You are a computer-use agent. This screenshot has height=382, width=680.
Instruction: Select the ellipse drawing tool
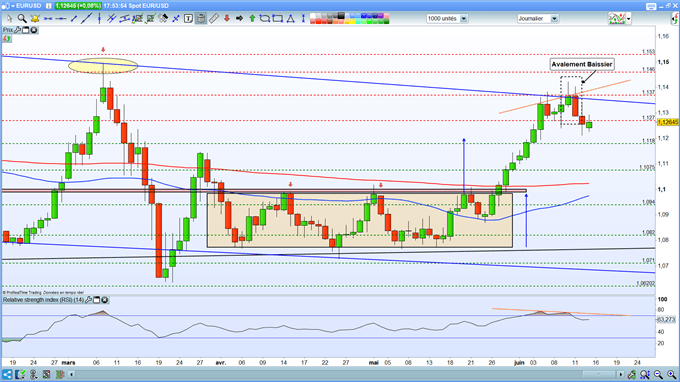tap(265, 19)
